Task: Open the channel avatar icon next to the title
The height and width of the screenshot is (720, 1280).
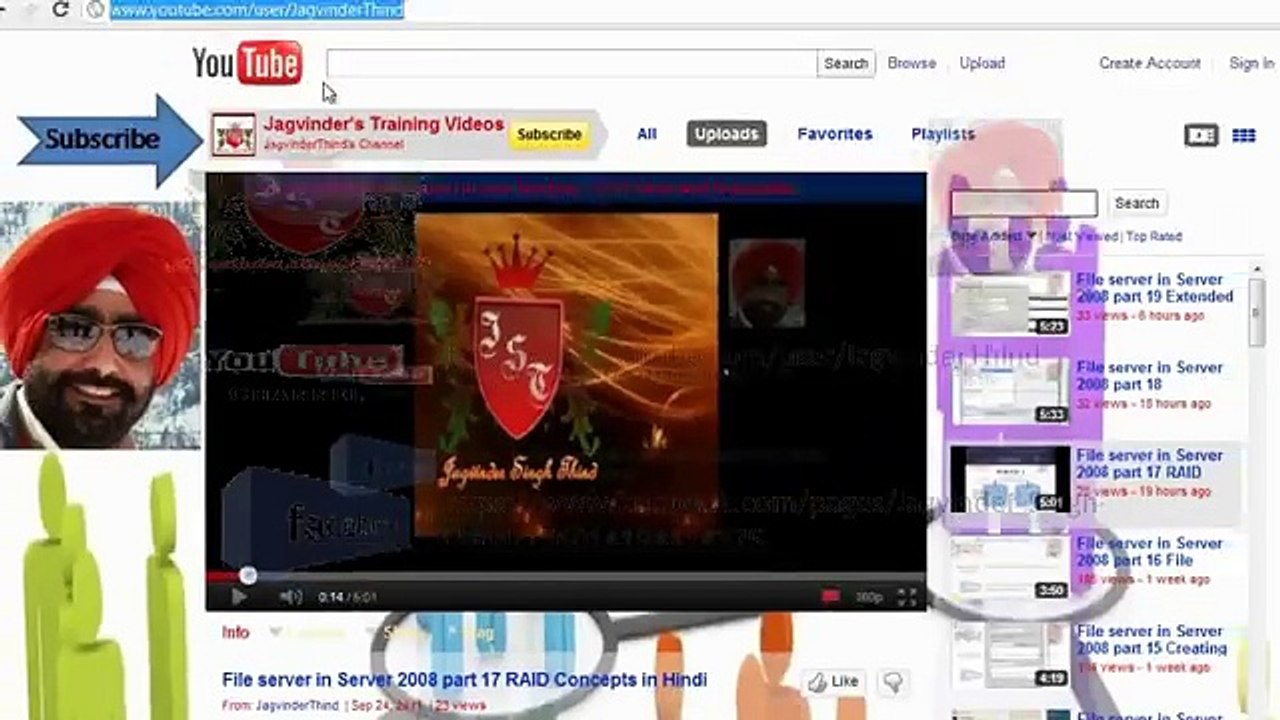Action: (x=235, y=134)
